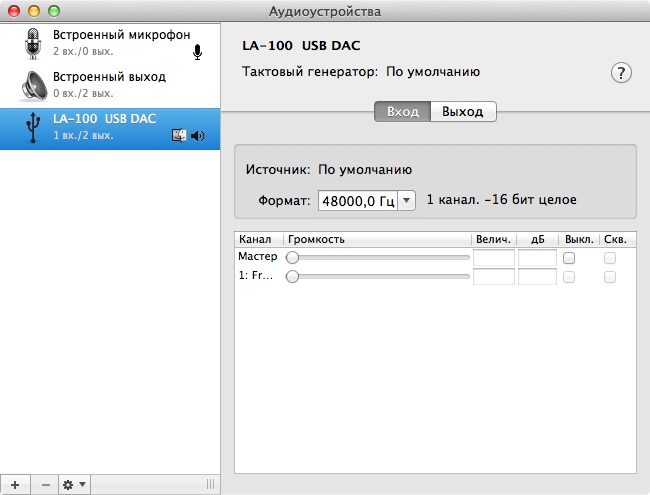
Task: Click the USB icon for LA-100 USB DAC
Action: [32, 127]
